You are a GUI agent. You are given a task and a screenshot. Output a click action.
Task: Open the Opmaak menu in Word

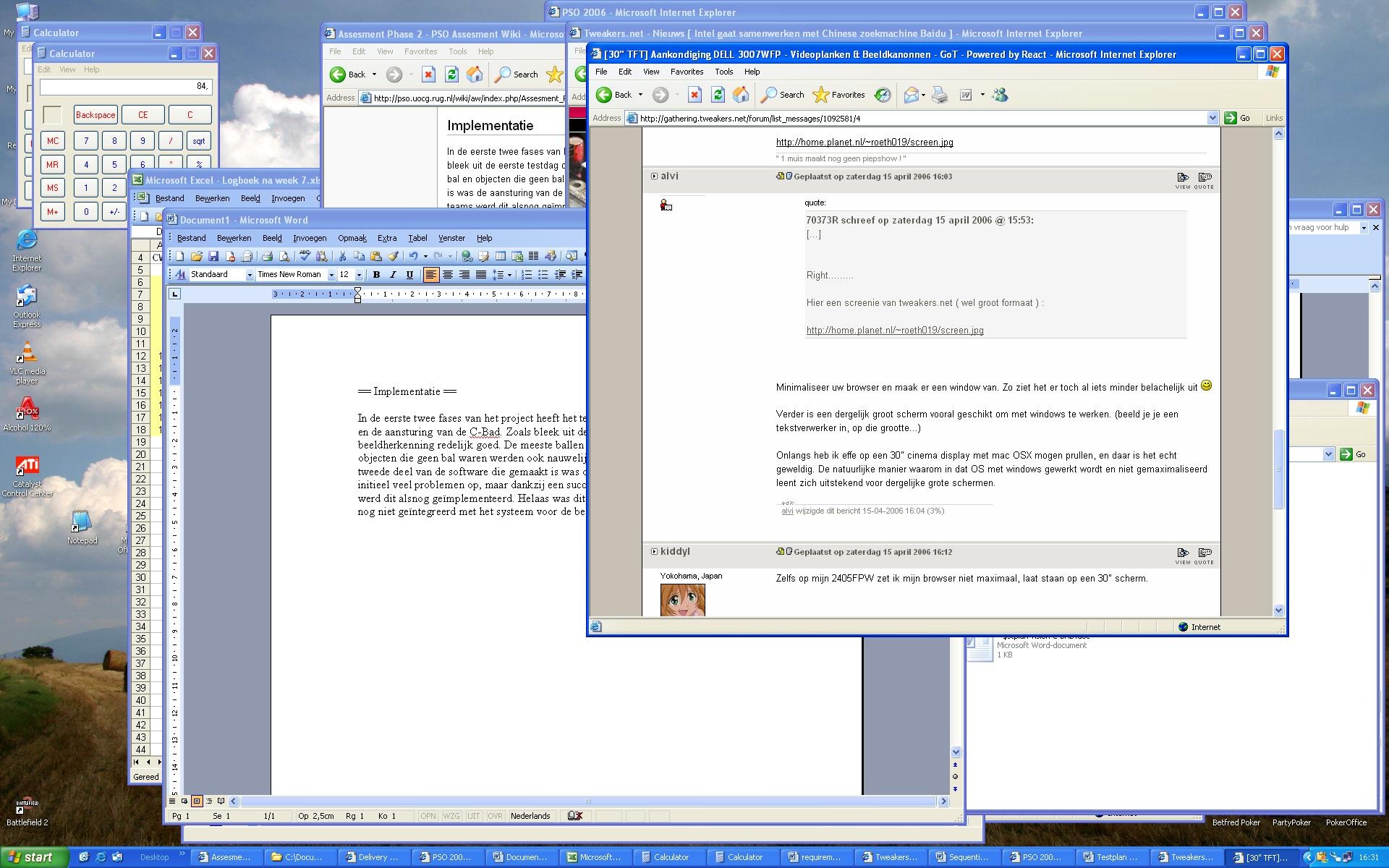[352, 238]
